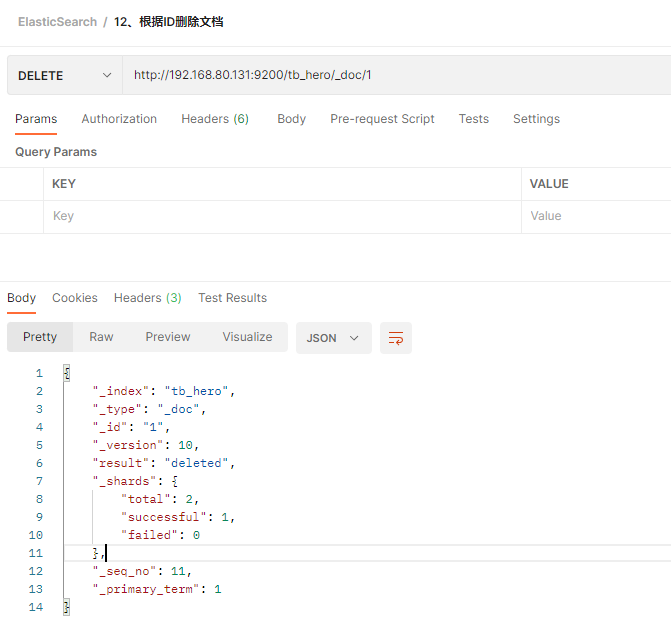Click the "_seq_no": 11 line
Viewport: 671px width, 630px height.
click(142, 571)
